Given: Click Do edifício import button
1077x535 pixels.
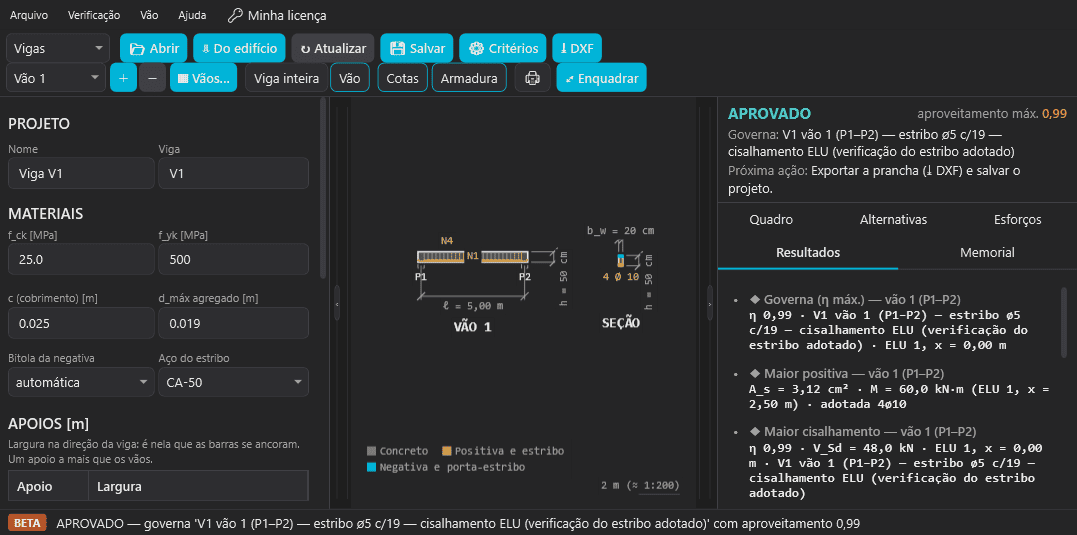Looking at the screenshot, I should (239, 49).
